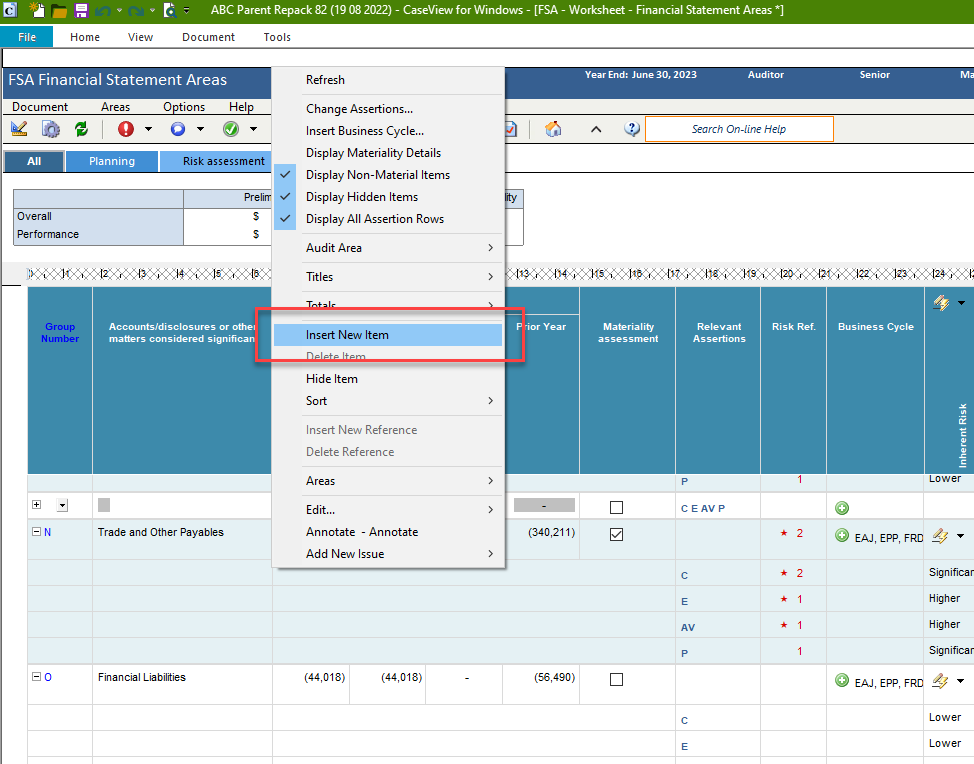Open dropdown next to blue speech bubble

[x=201, y=129]
